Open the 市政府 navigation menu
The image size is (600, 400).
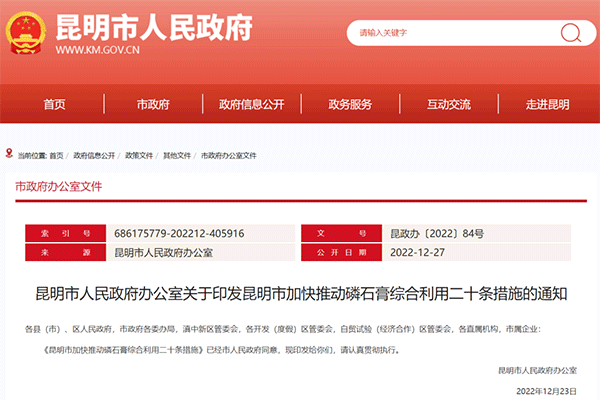(152, 104)
